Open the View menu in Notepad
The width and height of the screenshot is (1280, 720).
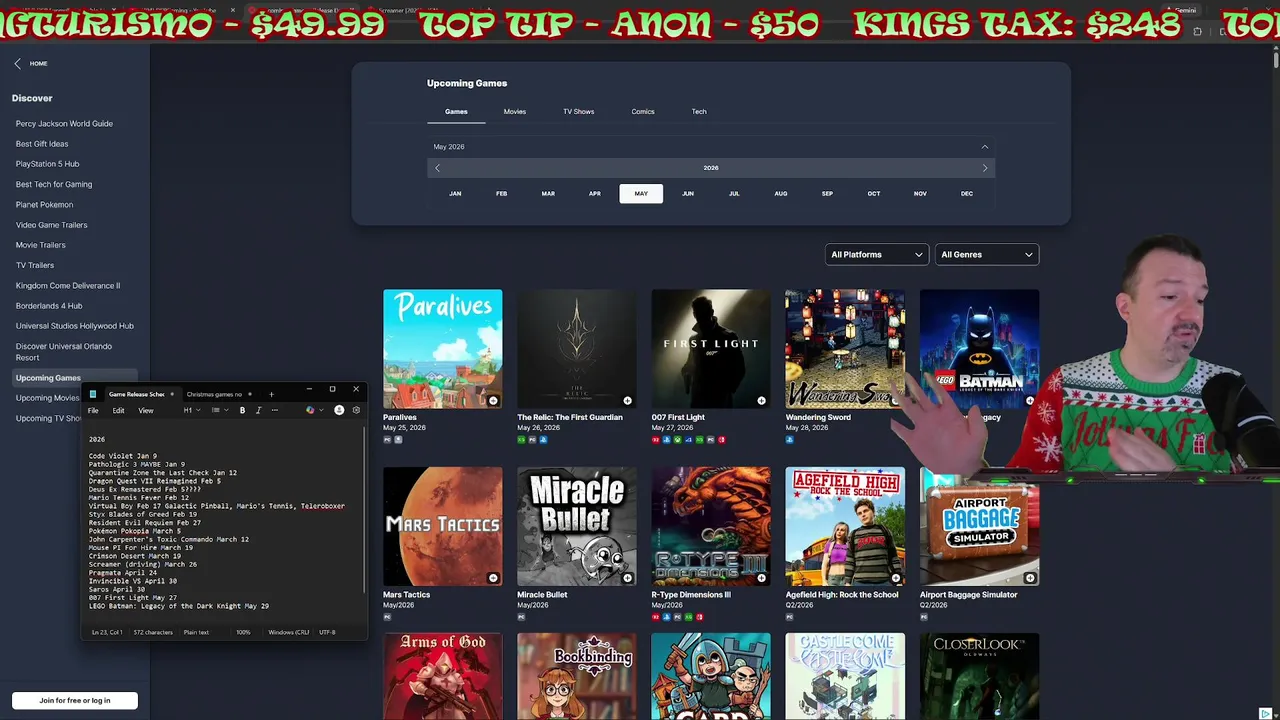[x=146, y=410]
